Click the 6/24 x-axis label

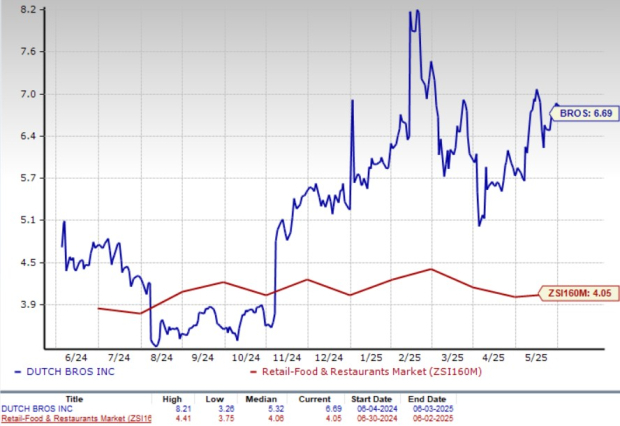[x=76, y=358]
